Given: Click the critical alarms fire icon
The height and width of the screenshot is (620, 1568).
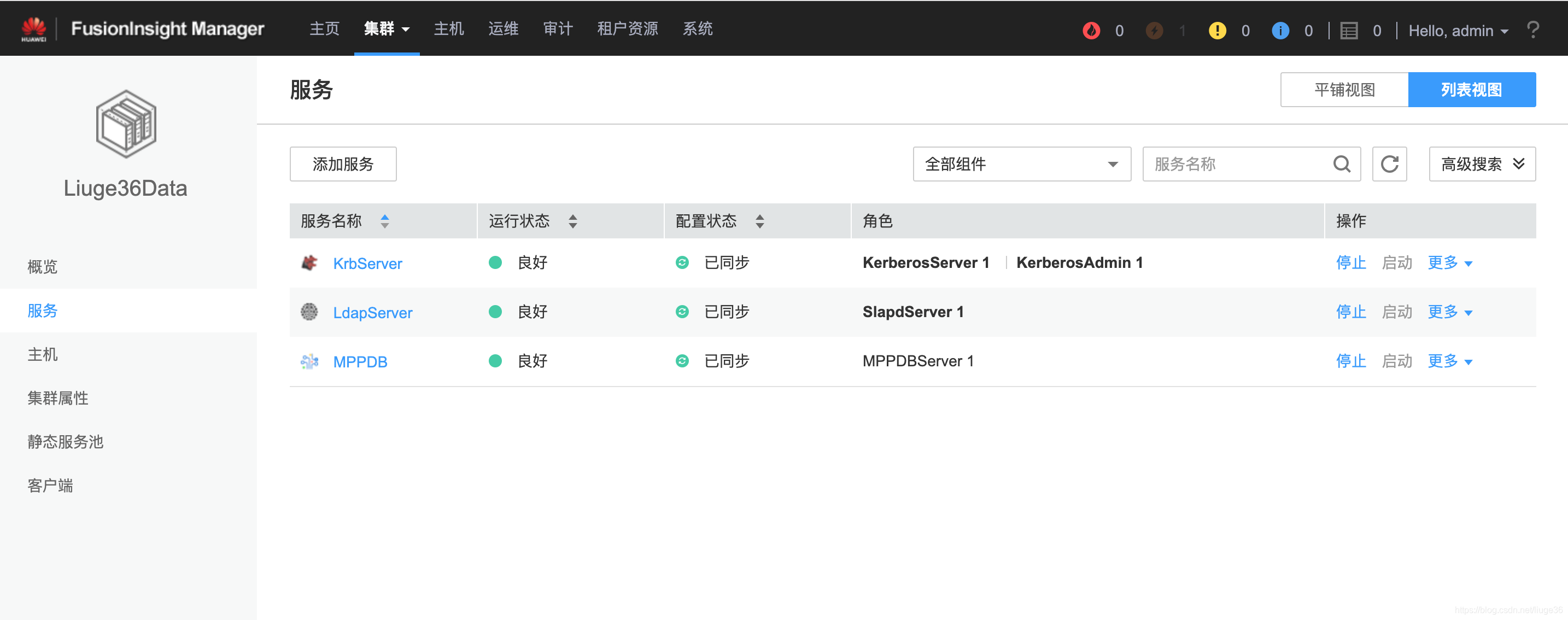Looking at the screenshot, I should coord(1092,30).
